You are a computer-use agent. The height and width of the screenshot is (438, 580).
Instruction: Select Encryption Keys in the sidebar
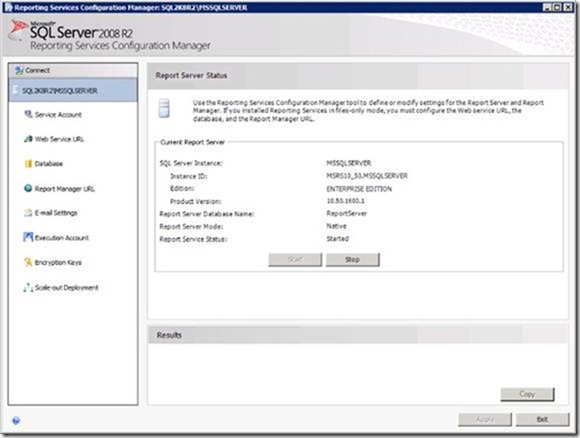tap(58, 262)
